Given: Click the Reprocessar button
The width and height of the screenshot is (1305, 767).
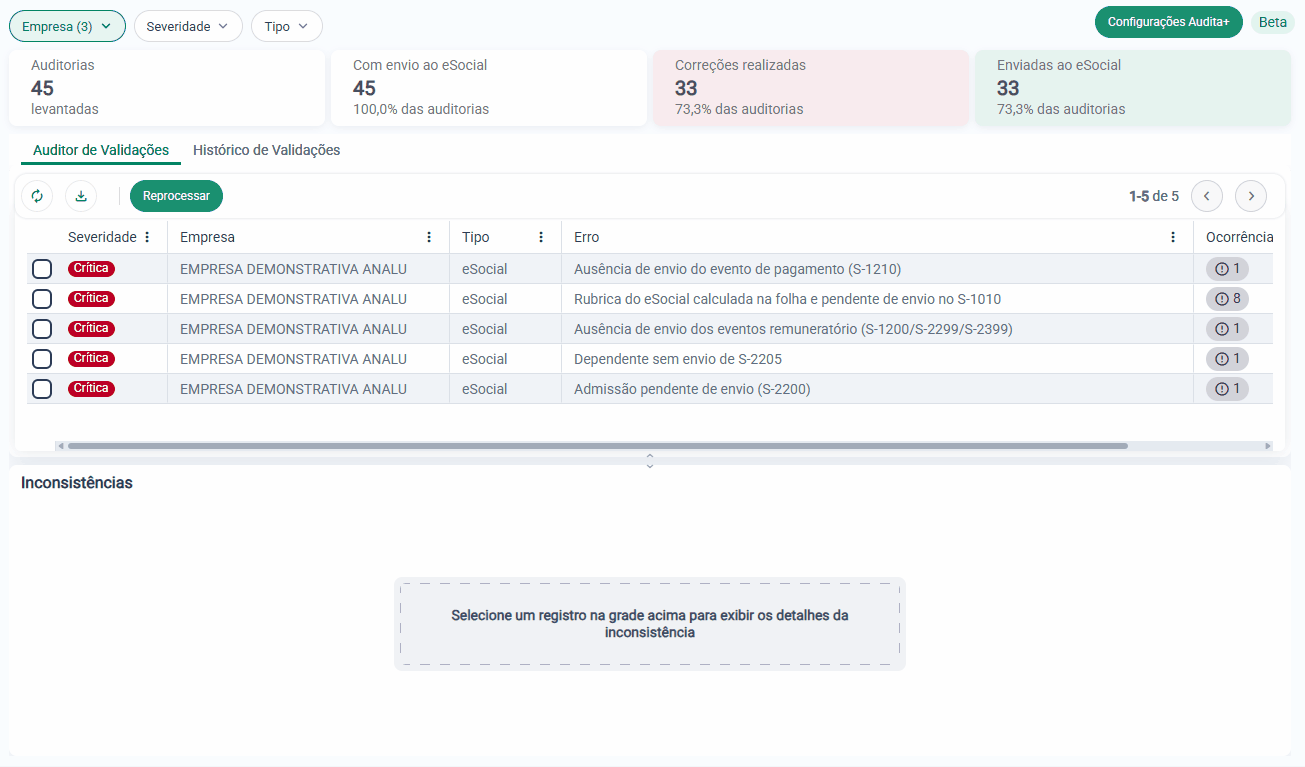Looking at the screenshot, I should [176, 196].
